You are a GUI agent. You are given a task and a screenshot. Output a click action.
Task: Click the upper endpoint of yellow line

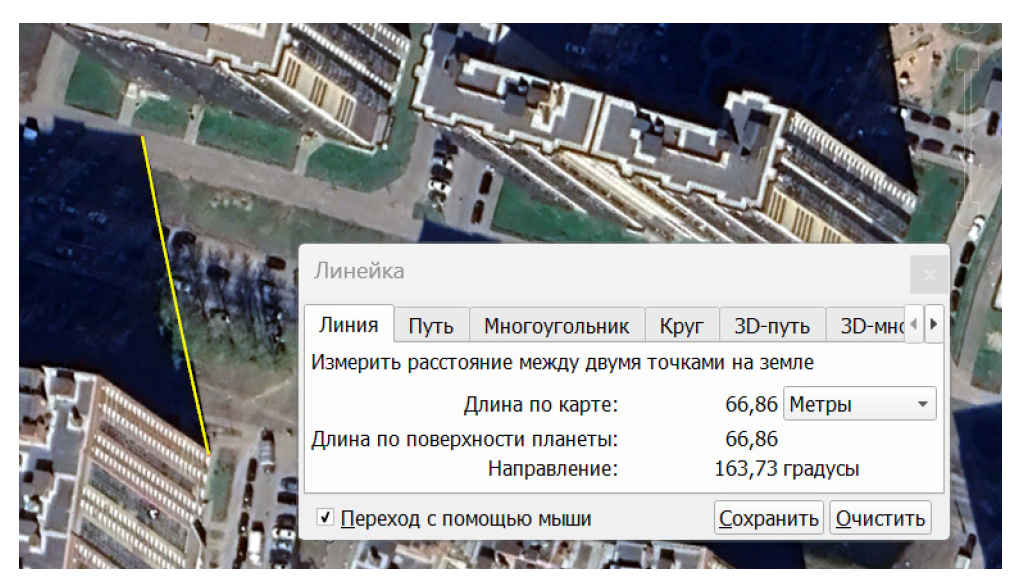143,137
